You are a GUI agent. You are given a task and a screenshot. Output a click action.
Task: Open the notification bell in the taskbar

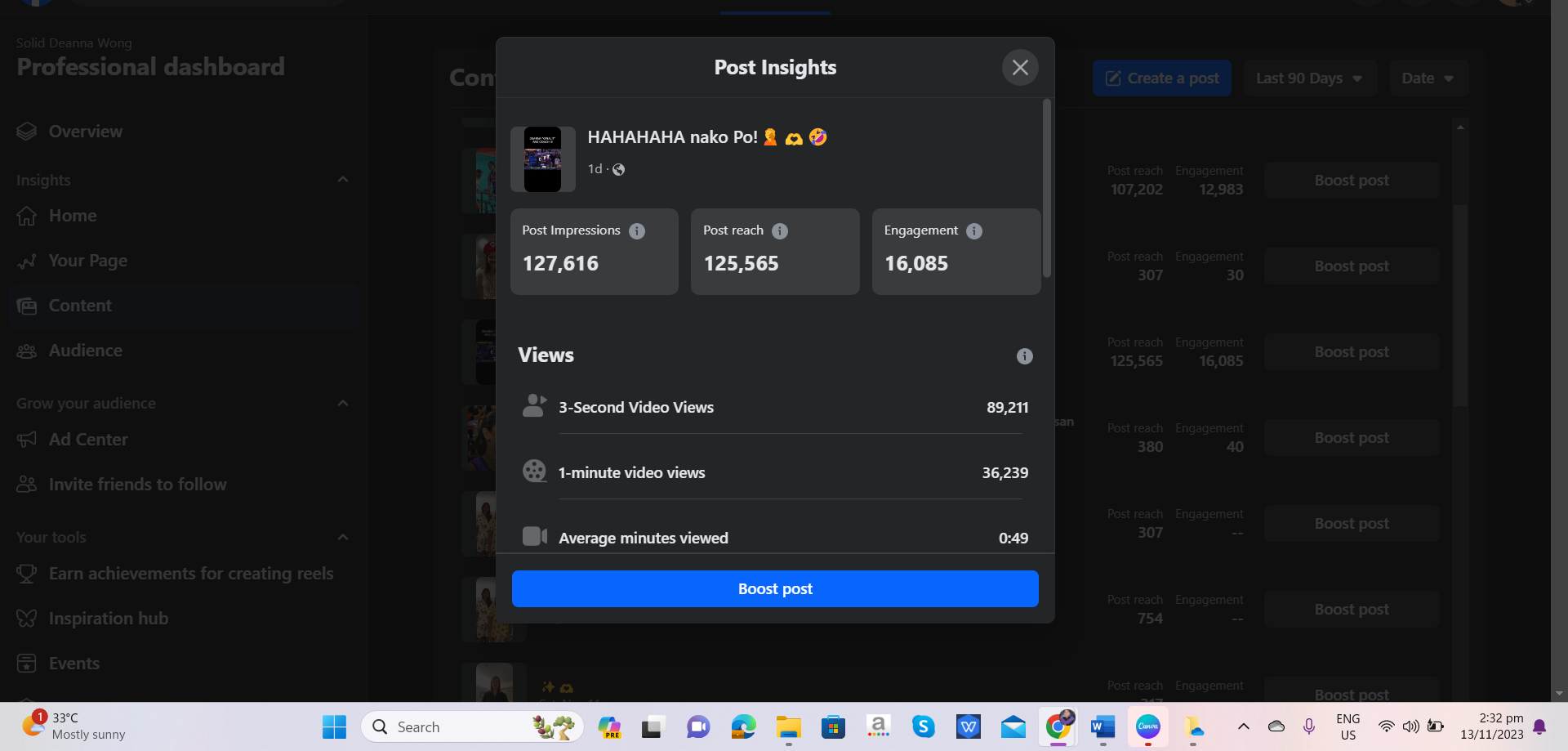[x=1540, y=726]
